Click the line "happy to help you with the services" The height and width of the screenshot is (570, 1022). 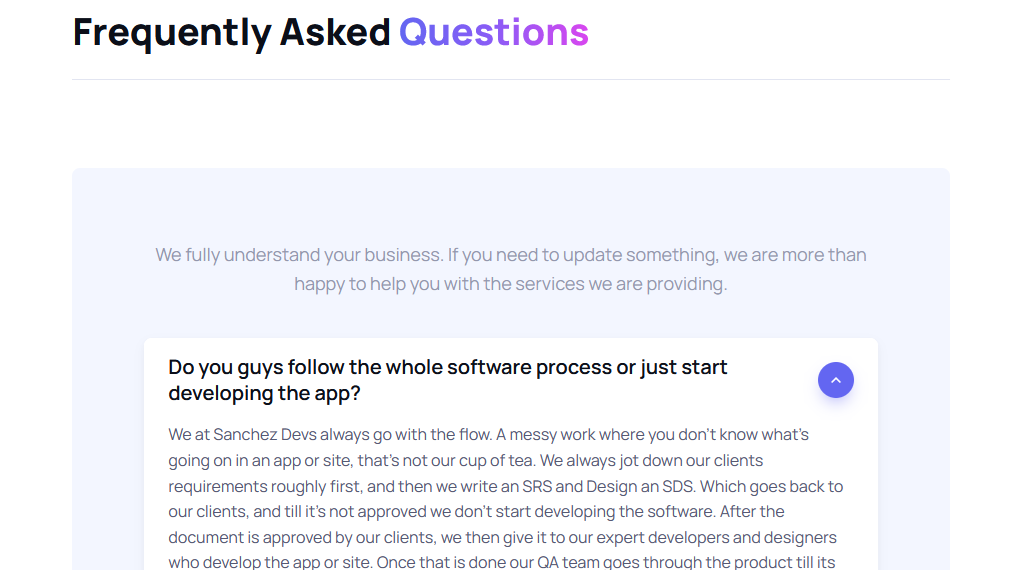tap(510, 284)
